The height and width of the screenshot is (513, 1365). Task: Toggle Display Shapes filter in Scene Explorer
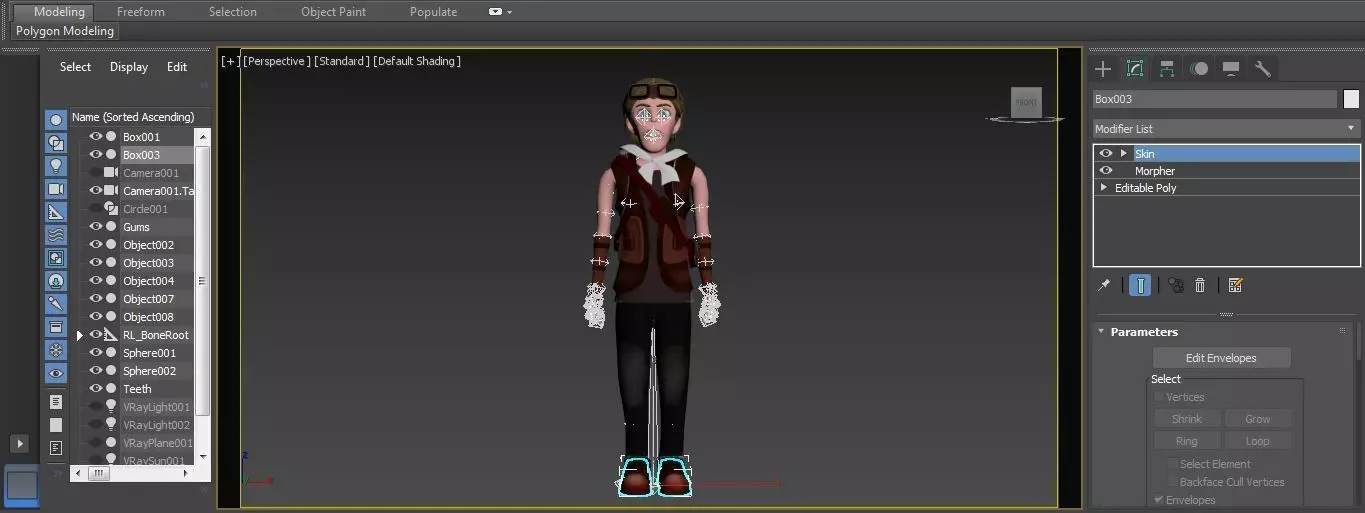(56, 143)
